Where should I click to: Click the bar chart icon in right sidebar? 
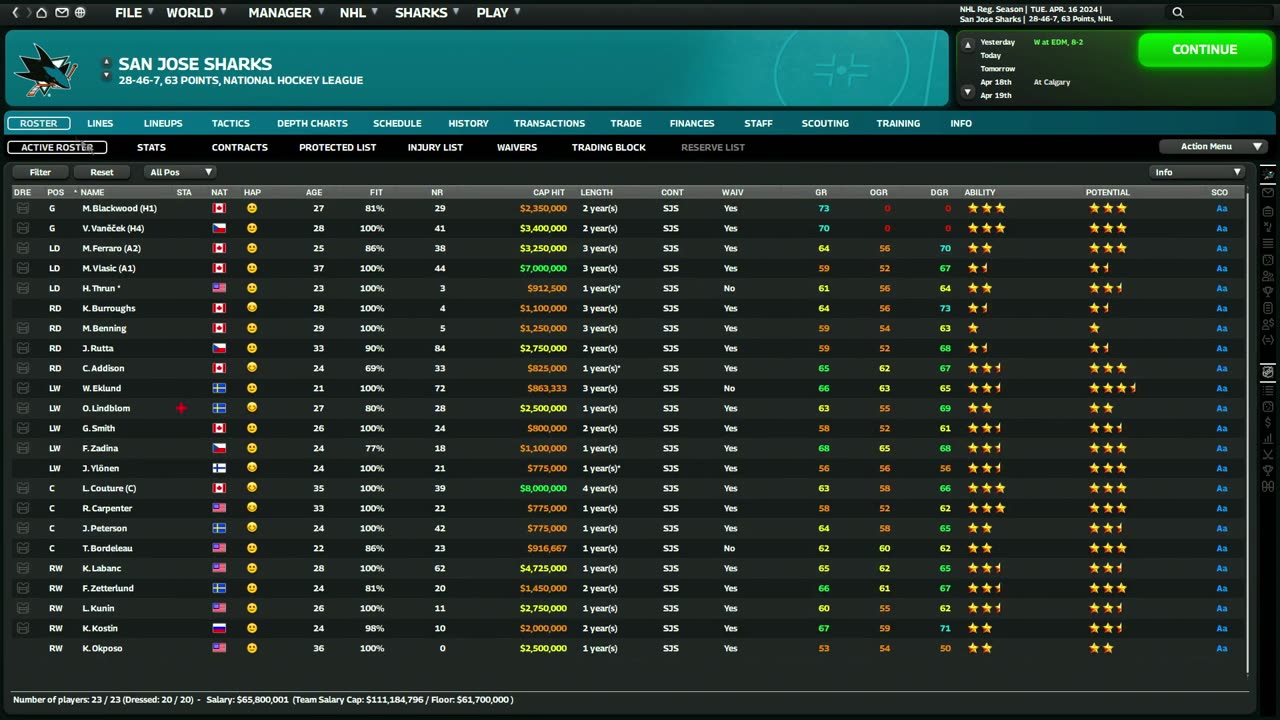point(1268,438)
